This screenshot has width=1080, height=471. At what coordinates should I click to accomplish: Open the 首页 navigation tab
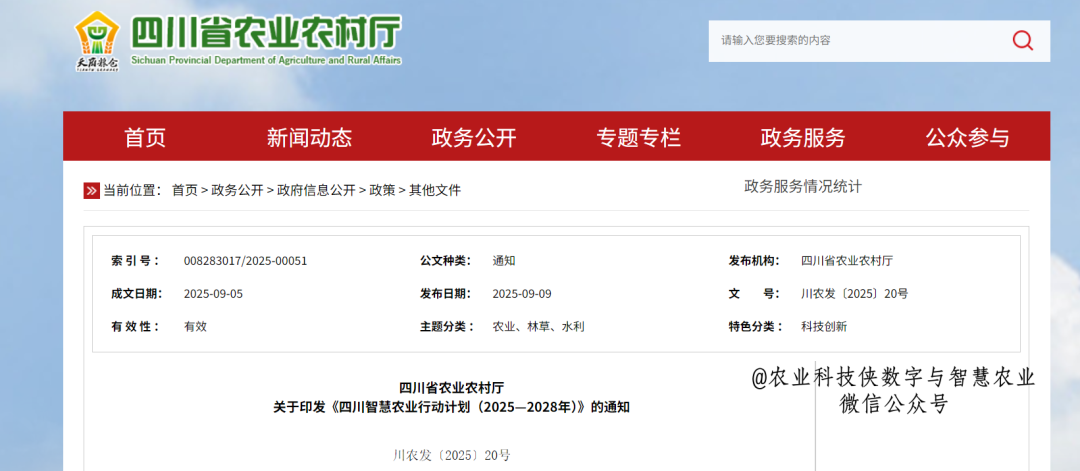point(145,138)
